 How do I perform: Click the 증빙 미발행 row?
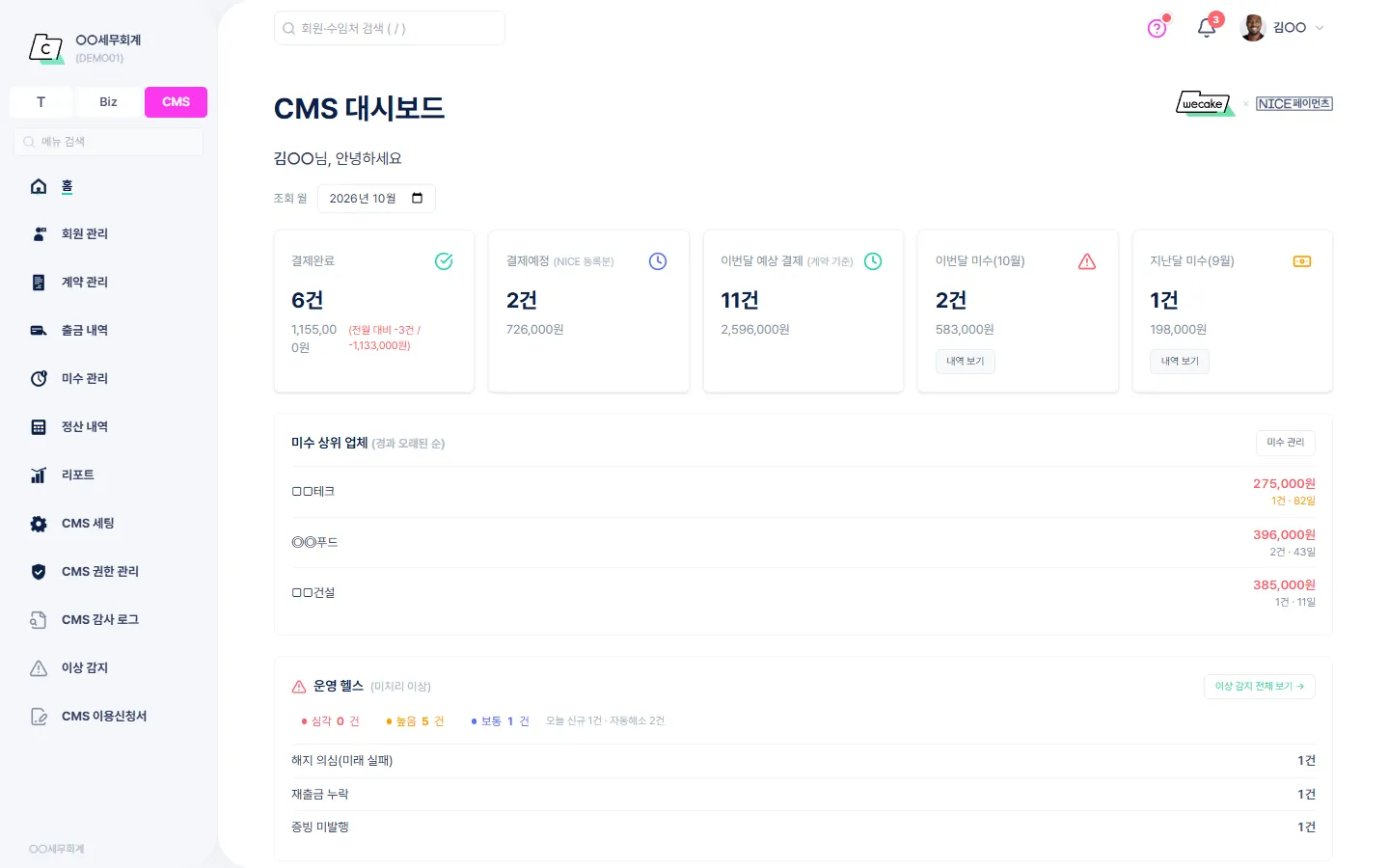(803, 827)
